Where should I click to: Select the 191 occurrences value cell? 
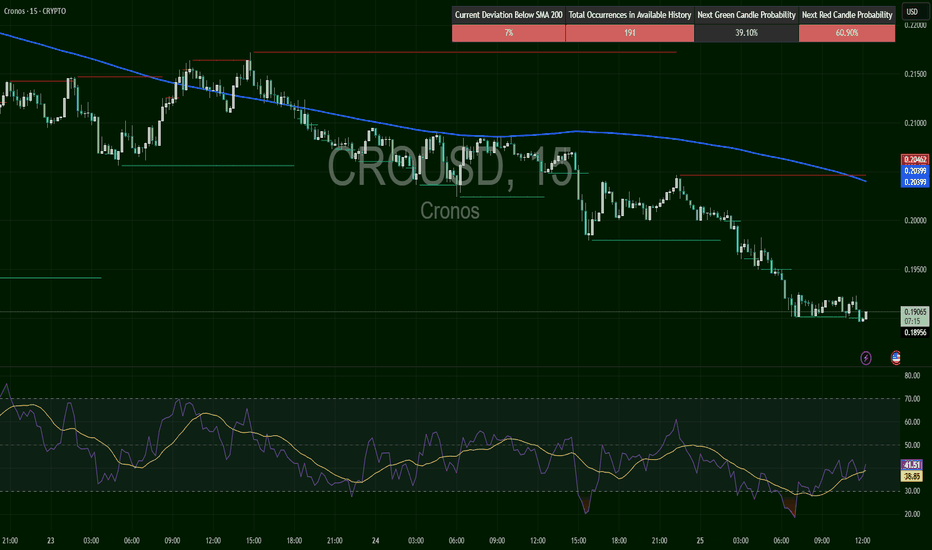pos(629,33)
